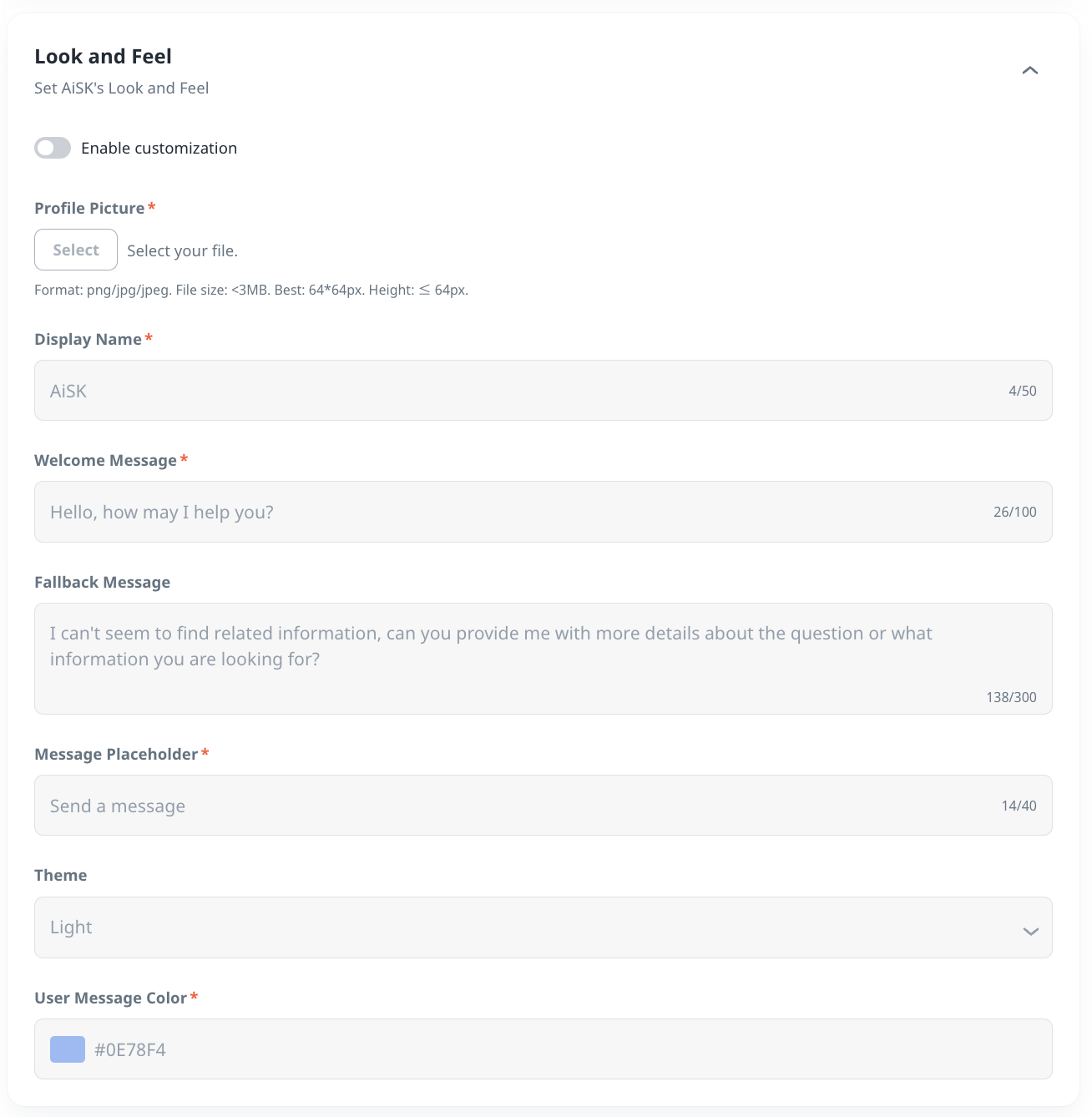Click the 'Select your file.' text

(182, 250)
